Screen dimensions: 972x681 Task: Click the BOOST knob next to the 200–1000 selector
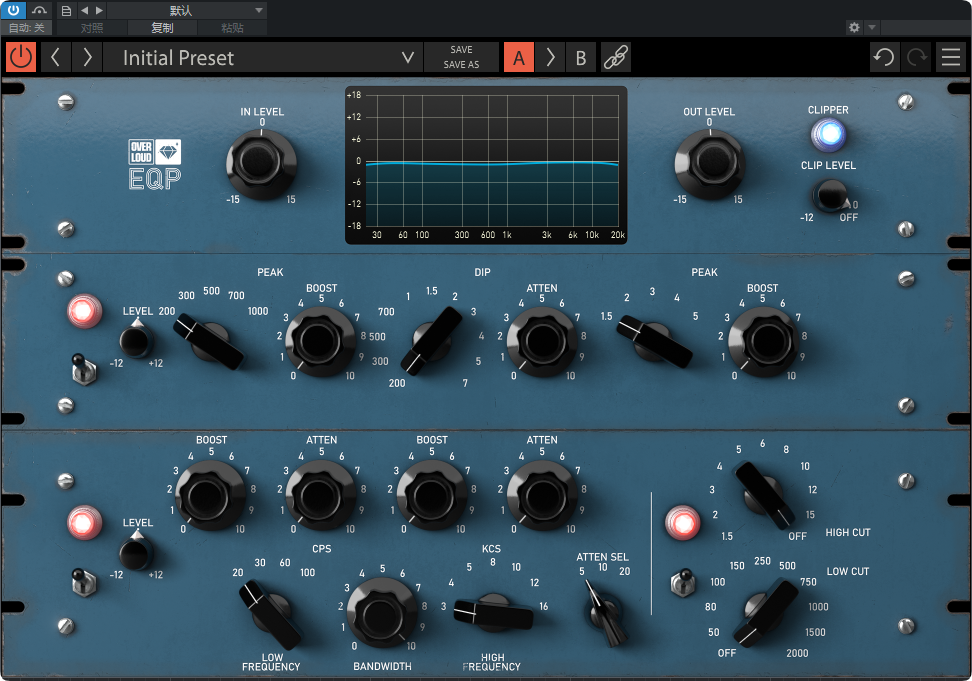pyautogui.click(x=320, y=341)
